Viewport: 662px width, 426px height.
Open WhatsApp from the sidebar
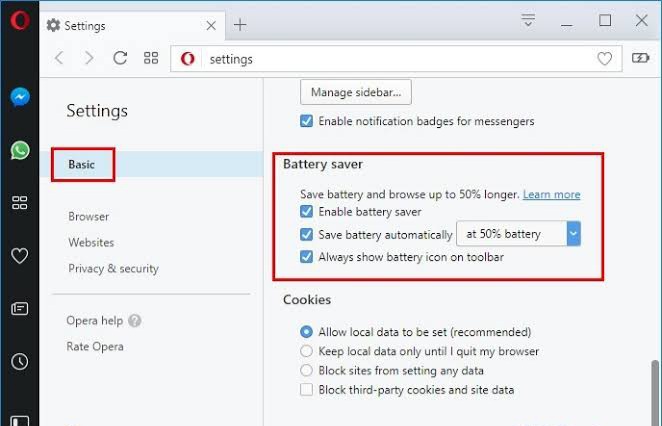click(x=20, y=150)
